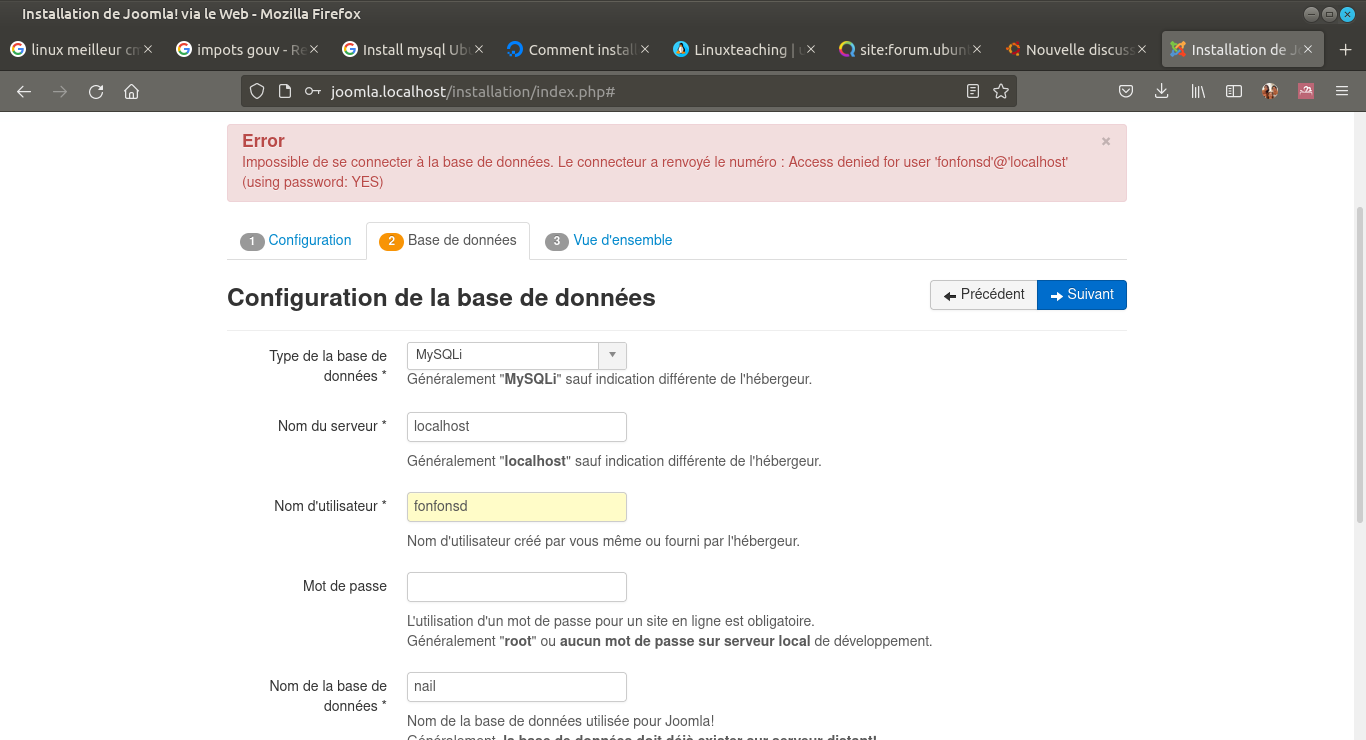This screenshot has height=740, width=1366.
Task: Click the "Nom d'utilisateur" label
Action: click(330, 506)
